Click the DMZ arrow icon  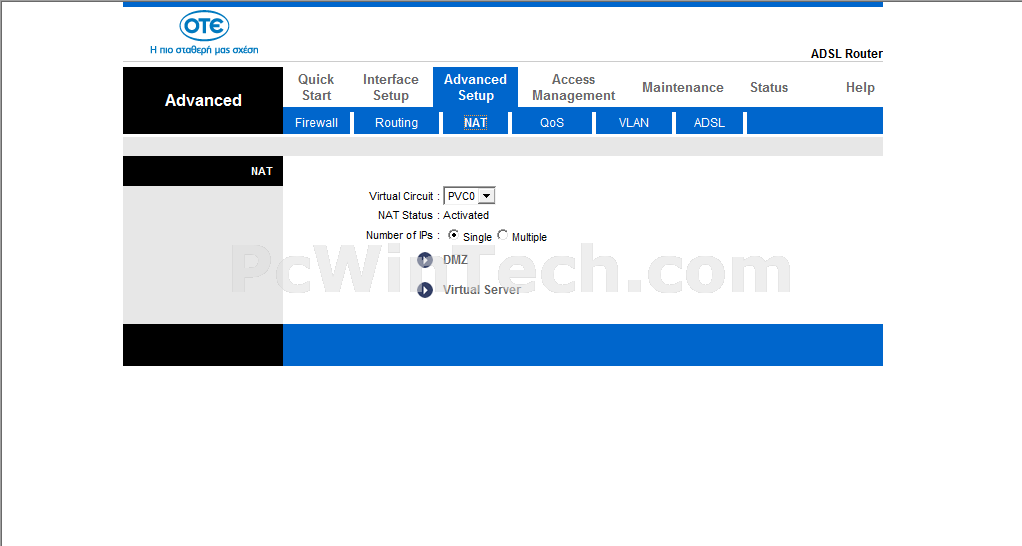(425, 260)
